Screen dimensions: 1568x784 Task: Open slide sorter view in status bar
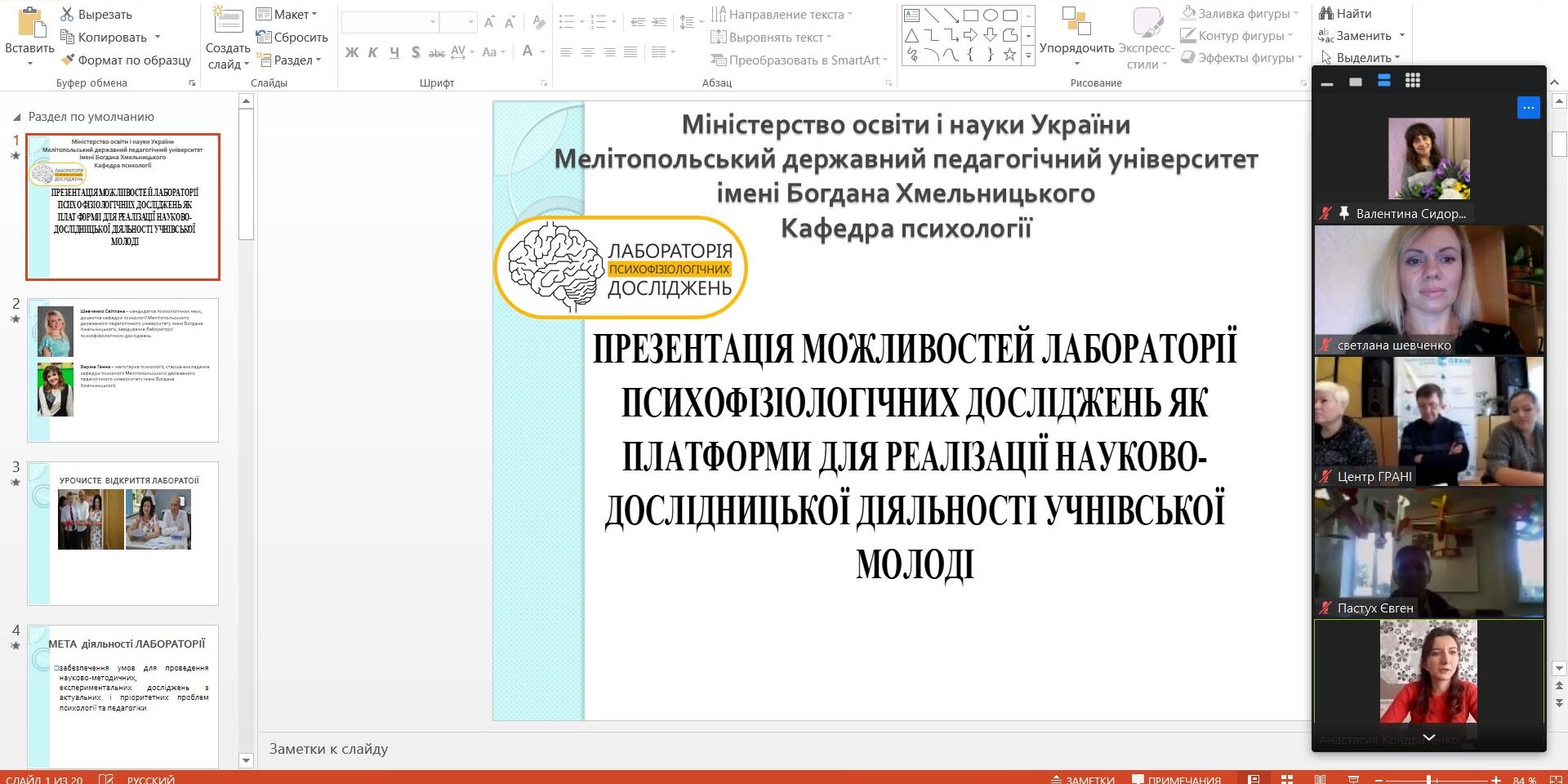(x=1287, y=779)
